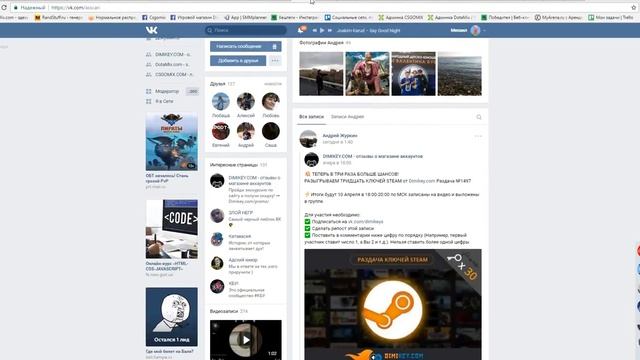Click КБУ! community avatar
Screen dimensions: 640x360
point(217,286)
